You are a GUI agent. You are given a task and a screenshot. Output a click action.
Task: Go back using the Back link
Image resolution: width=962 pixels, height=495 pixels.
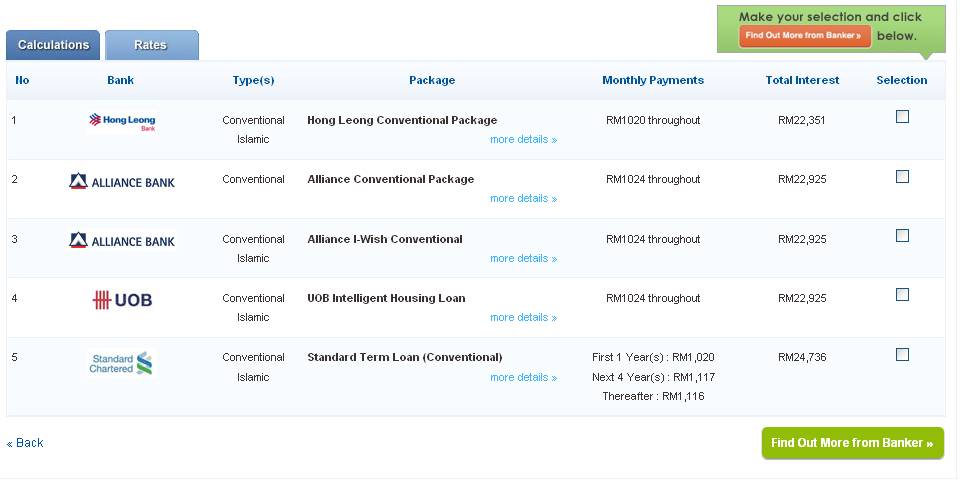[25, 443]
